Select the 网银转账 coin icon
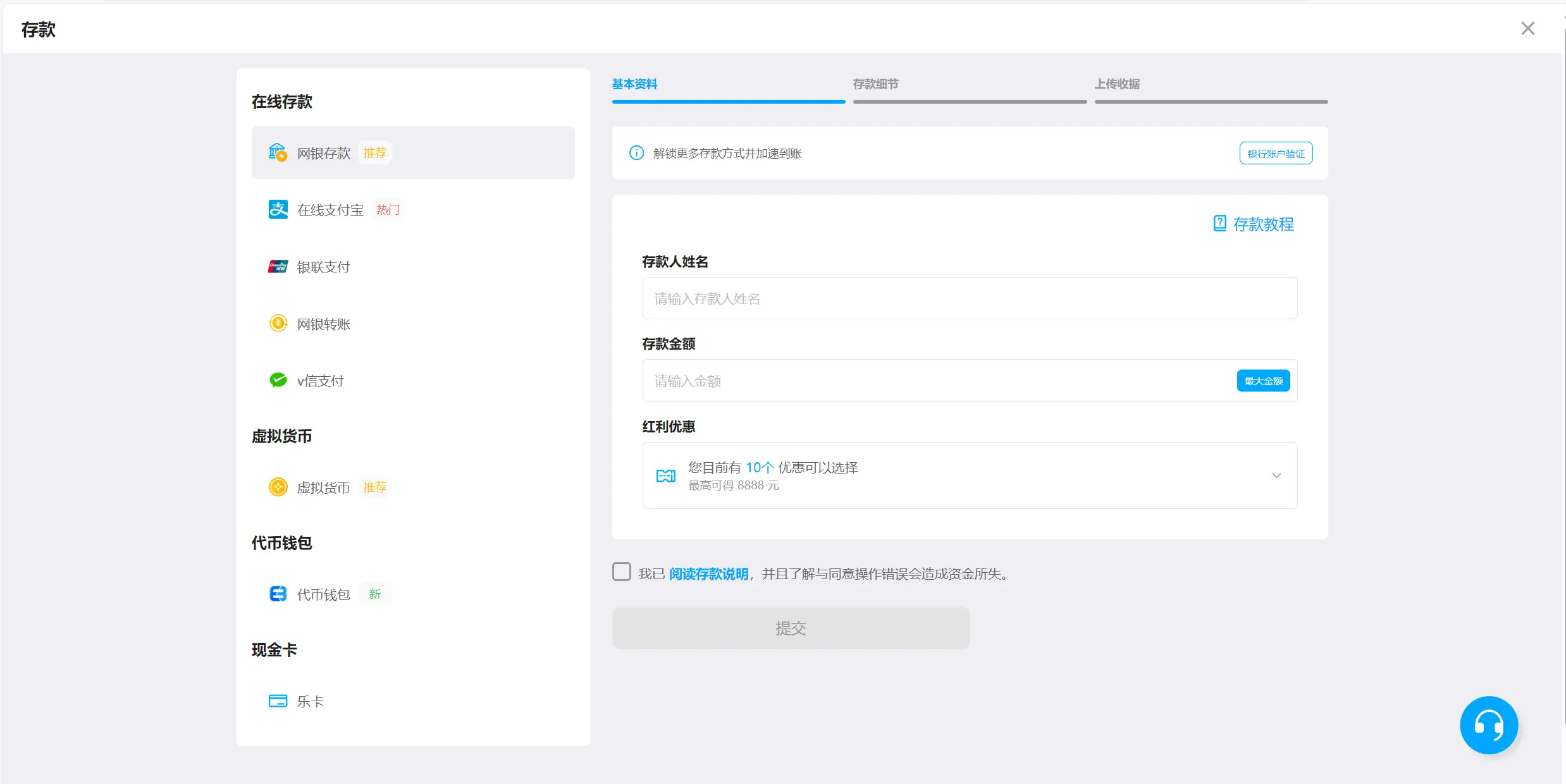This screenshot has width=1566, height=784. click(x=278, y=324)
